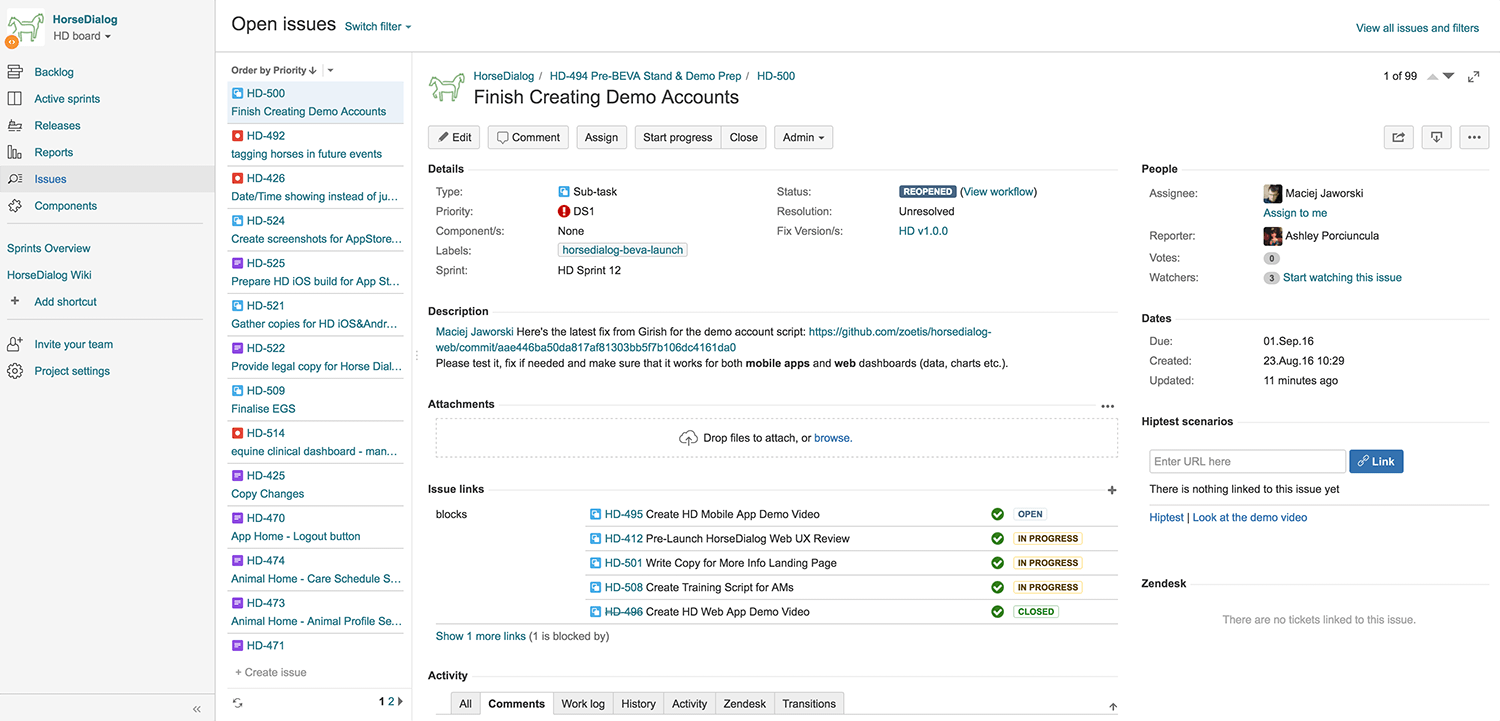This screenshot has height=721, width=1500.
Task: Select issue HD-426 in the list
Action: pyautogui.click(x=315, y=187)
